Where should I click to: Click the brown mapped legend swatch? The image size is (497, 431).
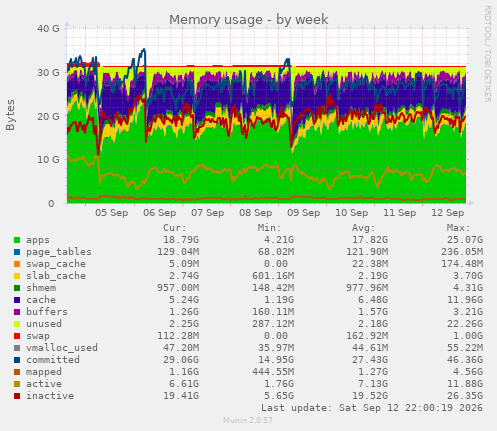coord(17,372)
